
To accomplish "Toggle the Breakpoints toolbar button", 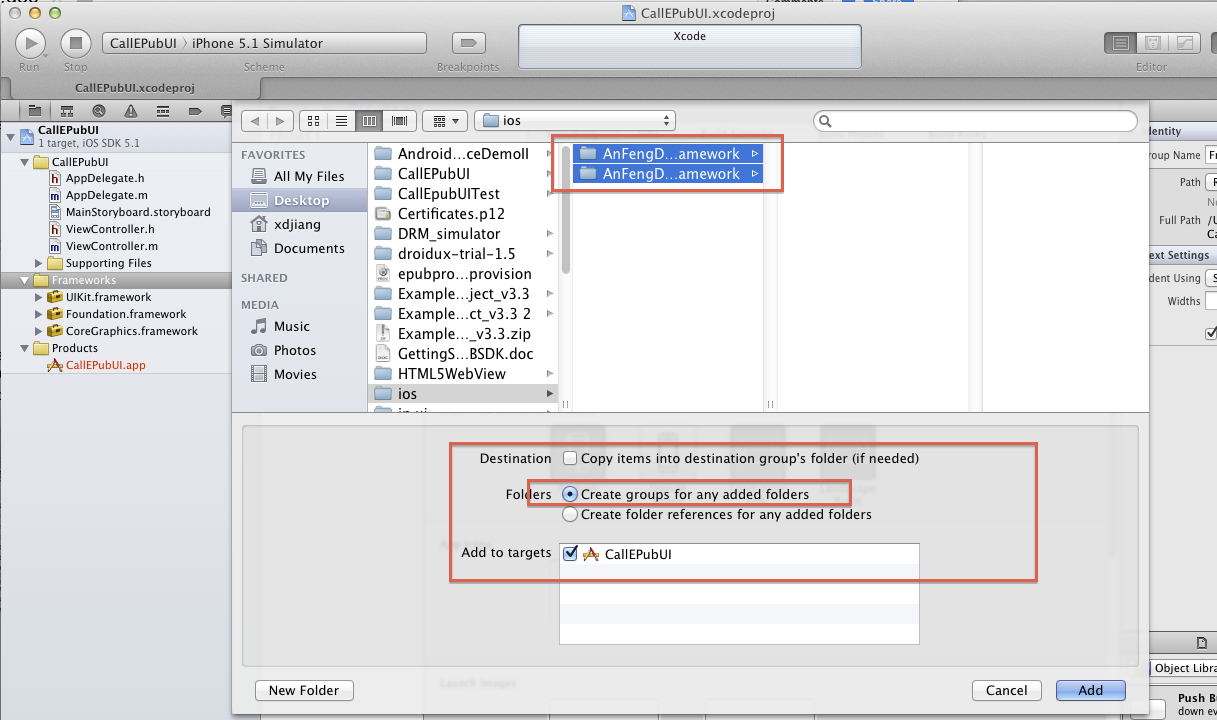I will [467, 43].
